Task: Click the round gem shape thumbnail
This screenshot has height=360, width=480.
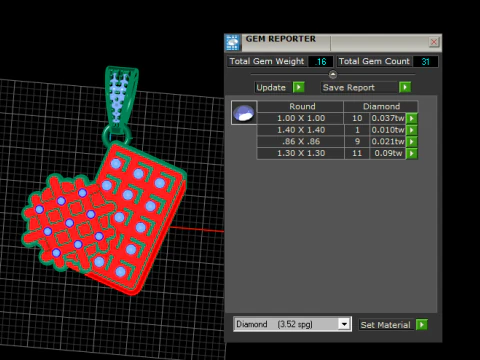Action: click(244, 113)
